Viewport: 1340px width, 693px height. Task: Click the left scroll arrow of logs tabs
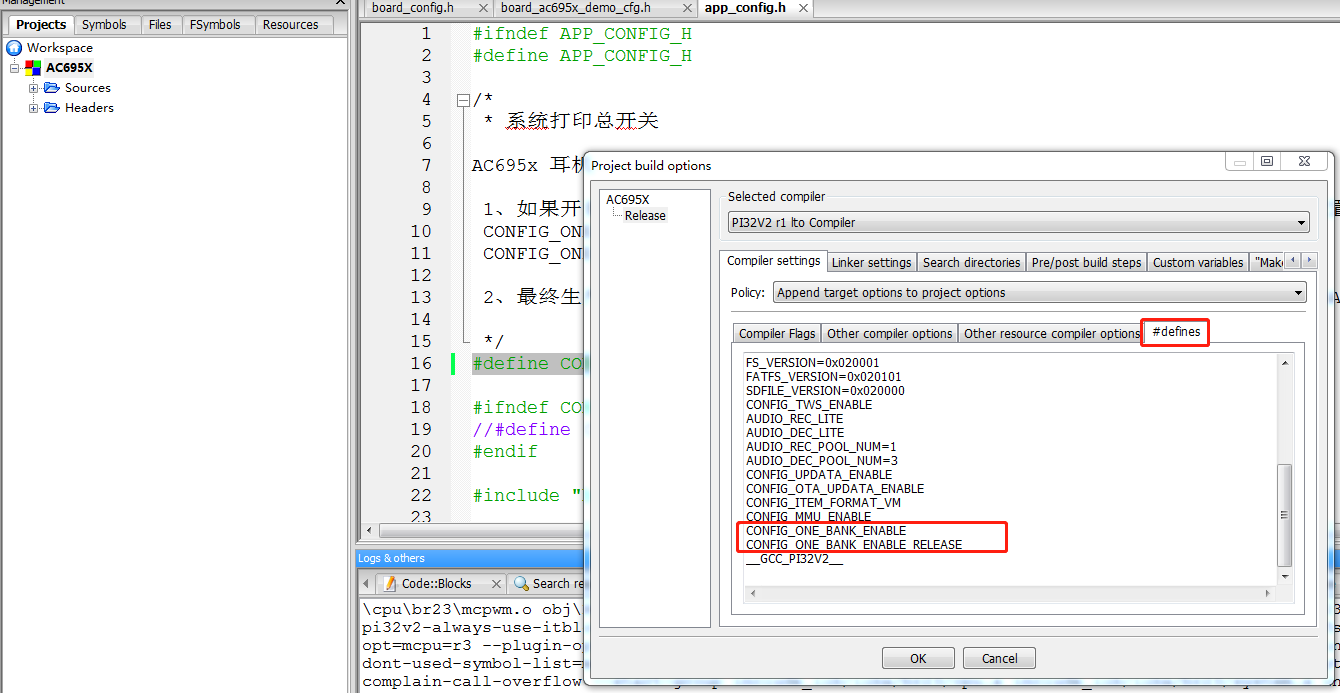(366, 583)
